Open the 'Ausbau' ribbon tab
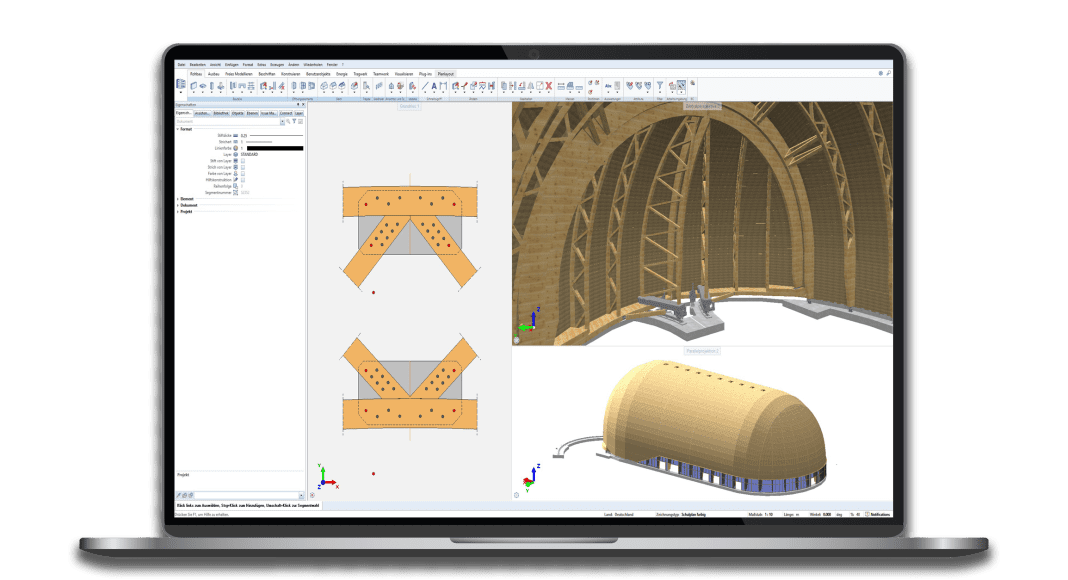Screen dimensions: 1068x580 coord(213,73)
